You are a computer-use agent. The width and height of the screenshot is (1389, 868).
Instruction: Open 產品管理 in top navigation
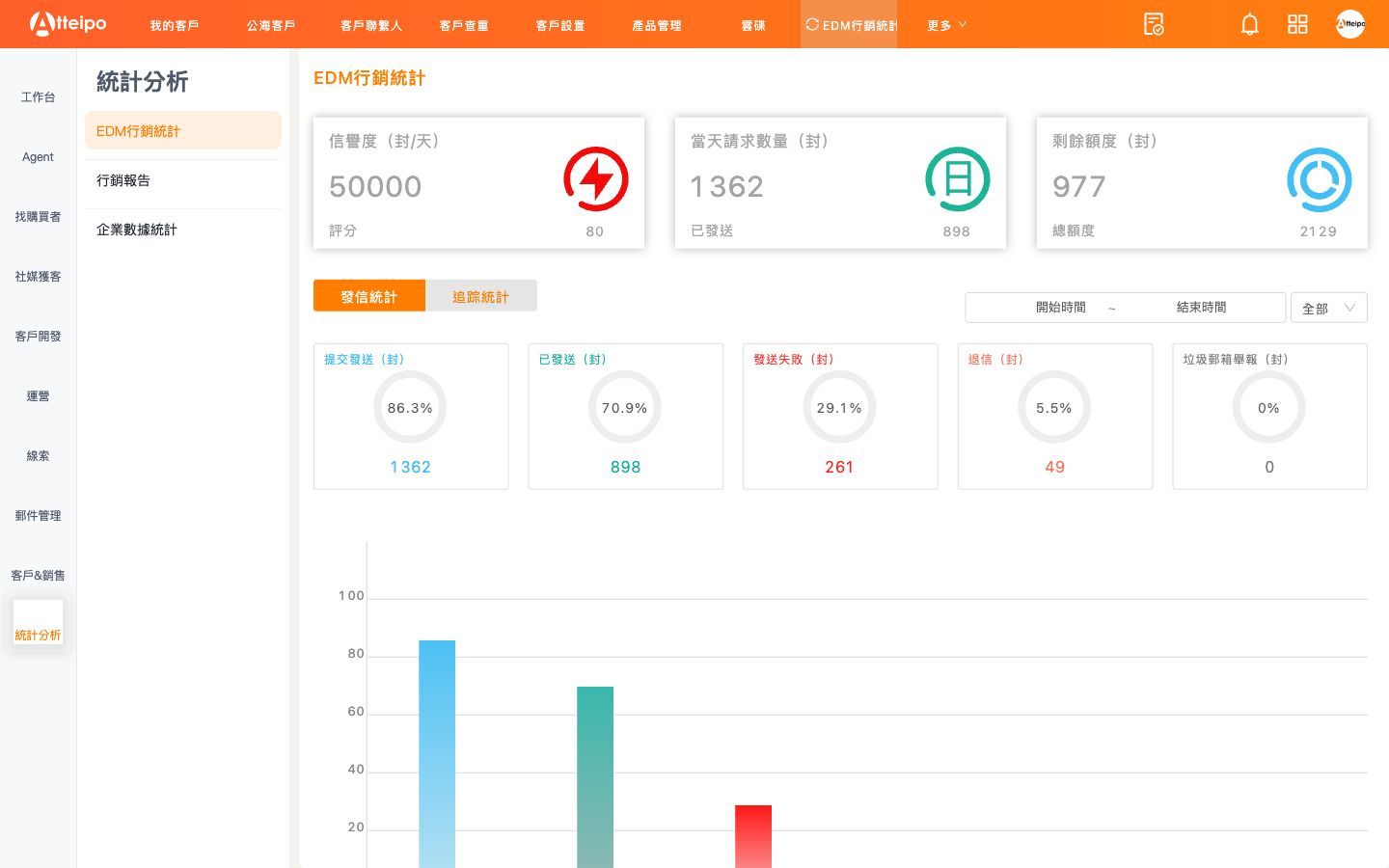click(657, 25)
